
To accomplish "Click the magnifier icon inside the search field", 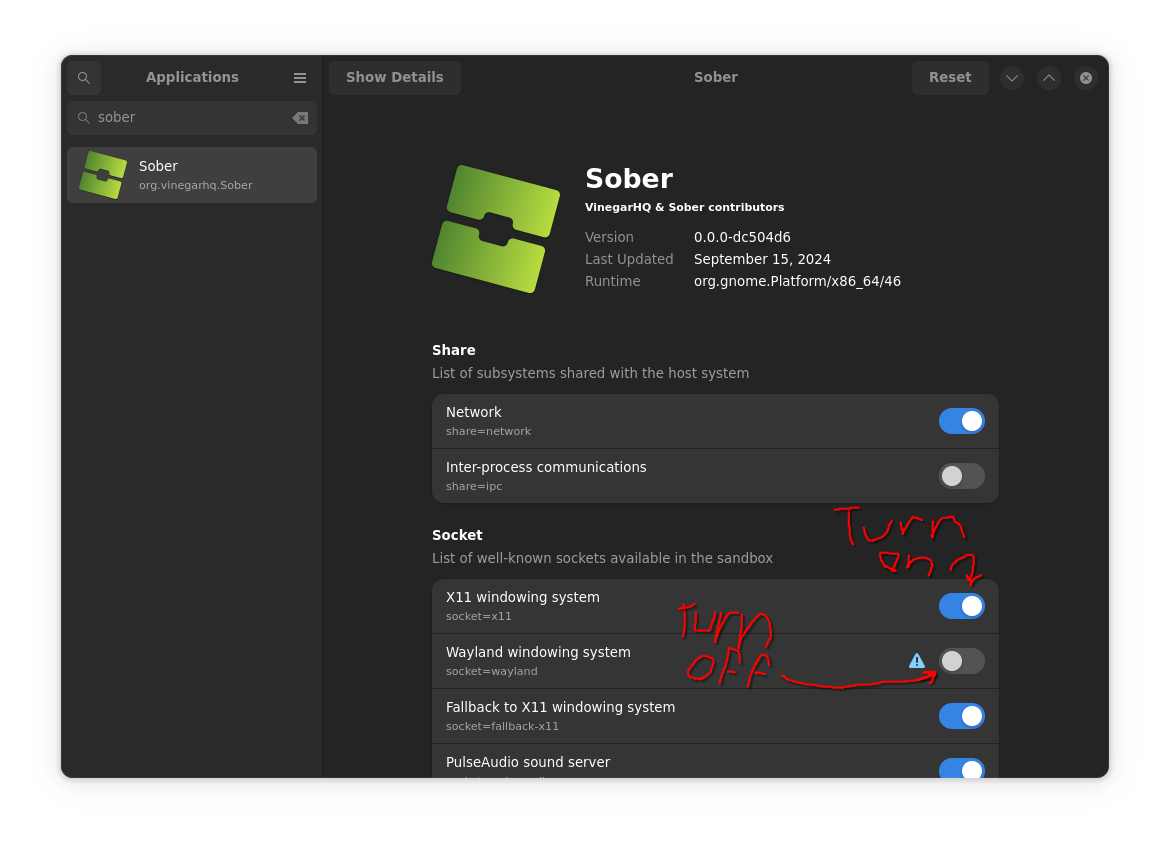I will (x=84, y=118).
